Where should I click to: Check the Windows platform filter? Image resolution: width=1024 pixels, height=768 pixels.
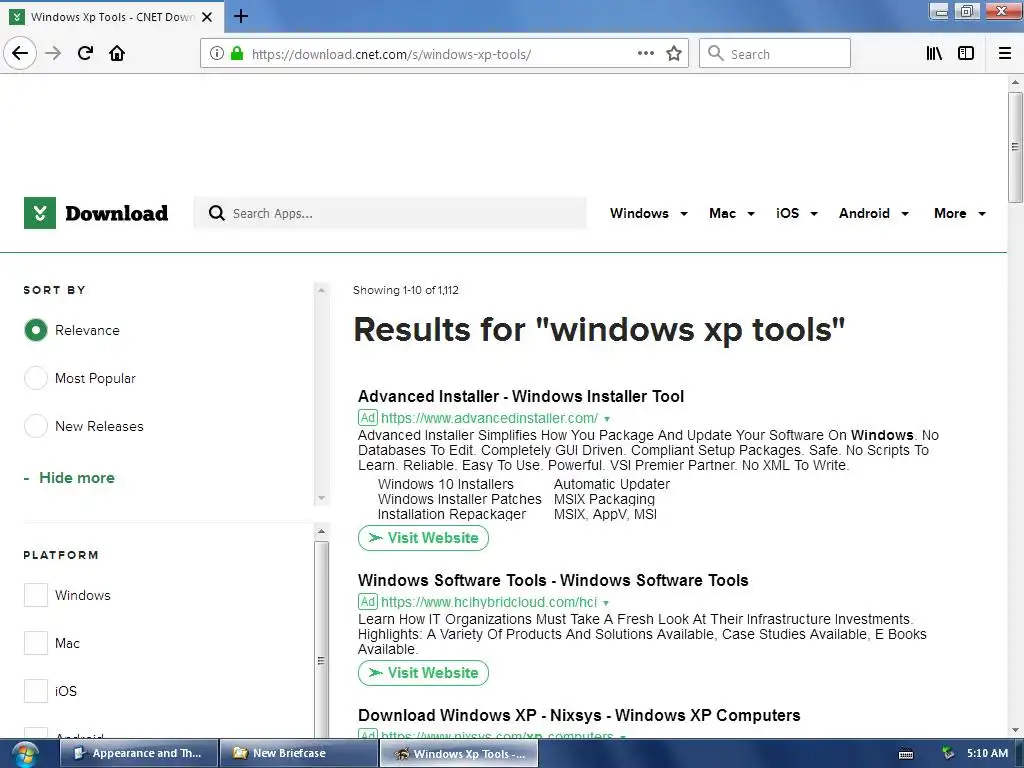36,595
